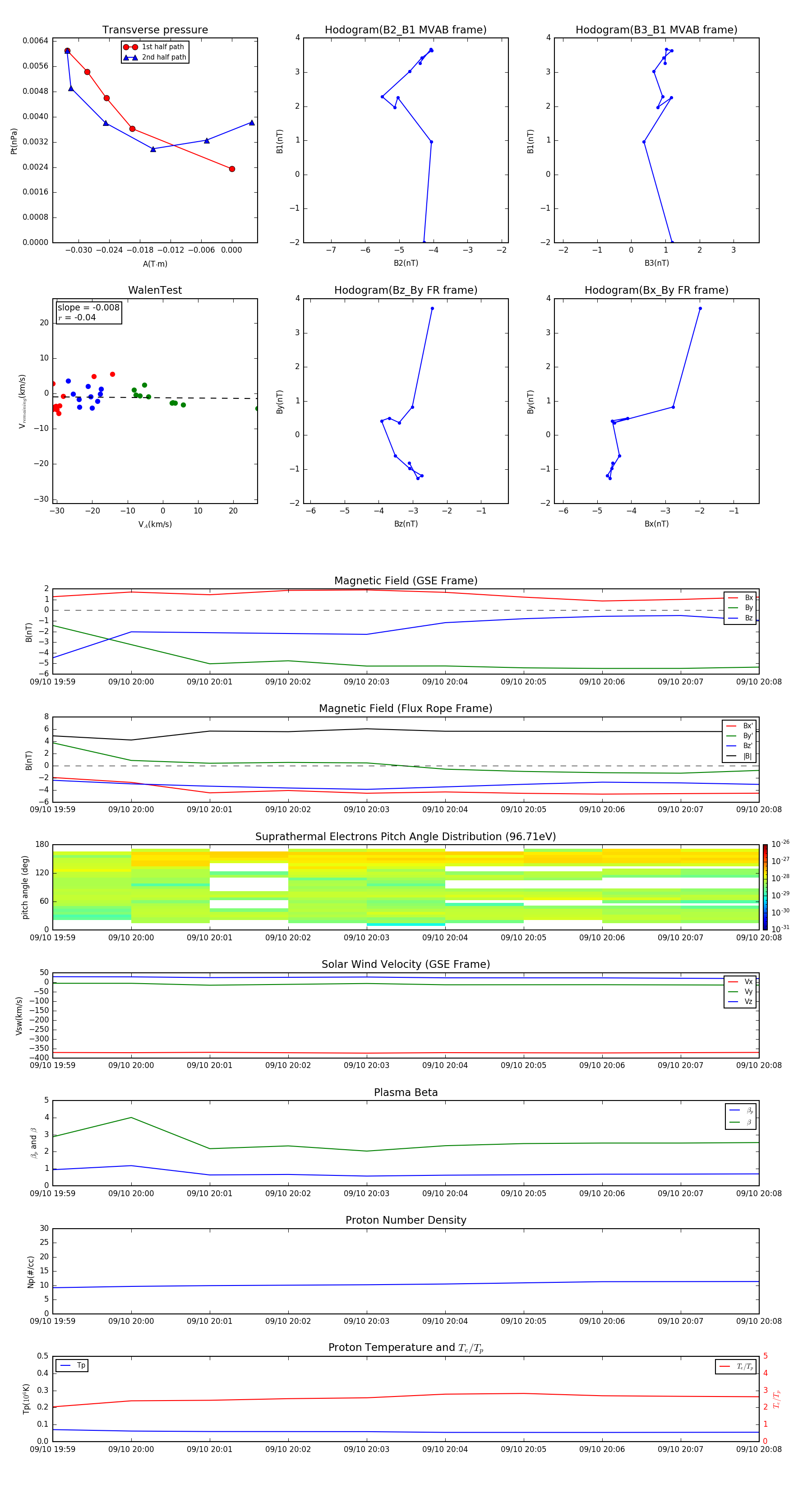This screenshot has width=812, height=1489.
Task: Click the 'Pt(nPa)' y-axis label
Action: point(14,141)
